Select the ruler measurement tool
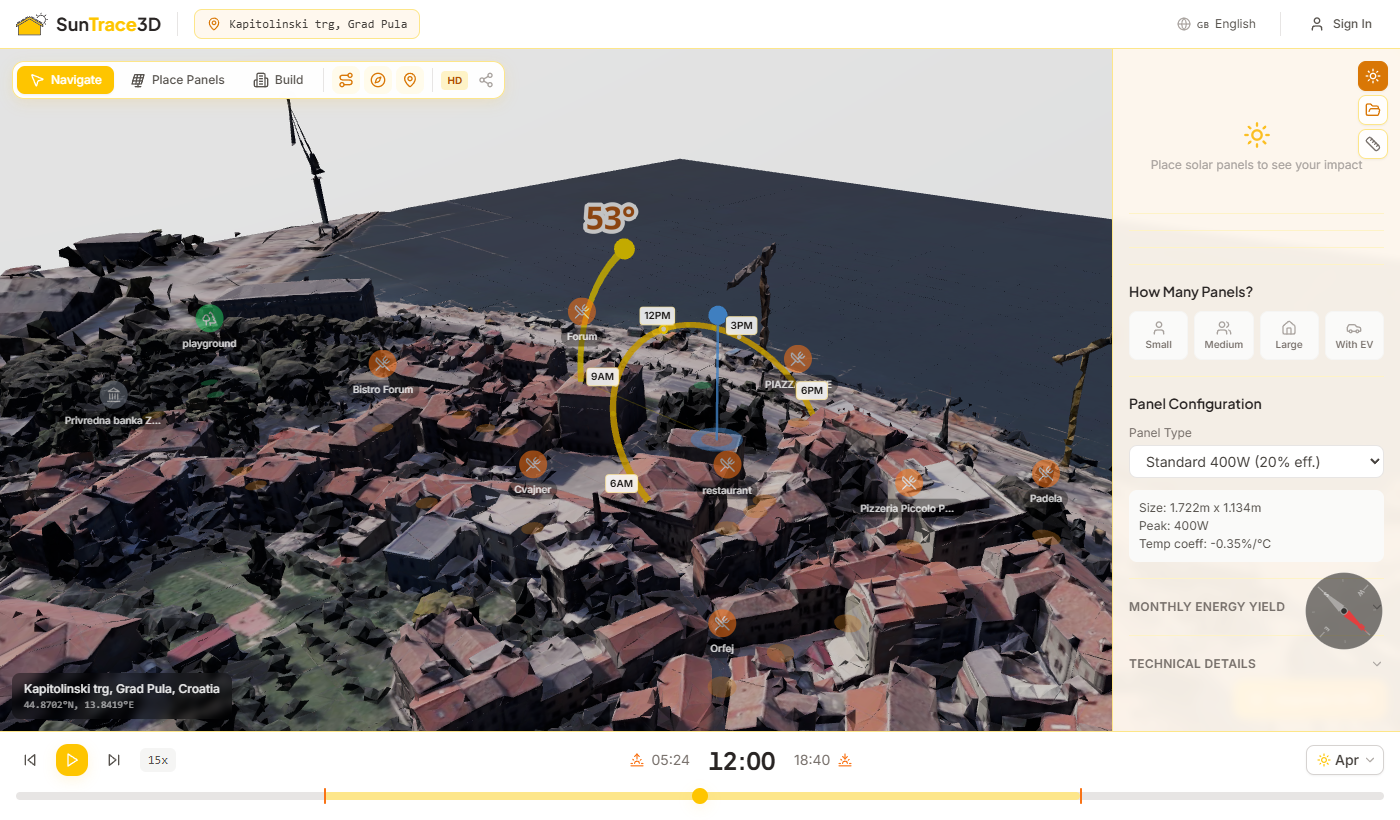The height and width of the screenshot is (820, 1400). pos(1372,143)
